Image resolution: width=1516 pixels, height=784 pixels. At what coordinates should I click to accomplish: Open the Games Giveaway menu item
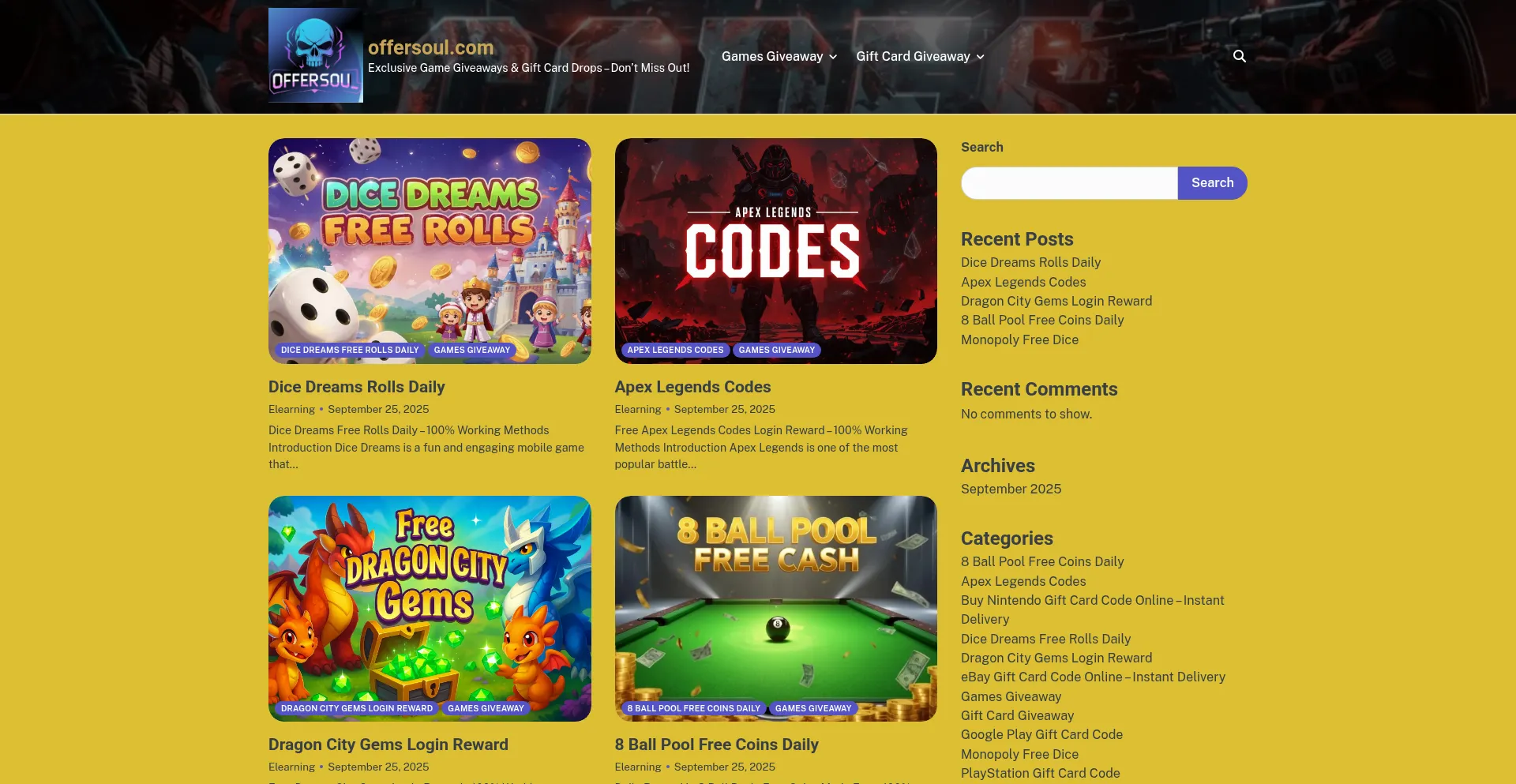pos(772,56)
